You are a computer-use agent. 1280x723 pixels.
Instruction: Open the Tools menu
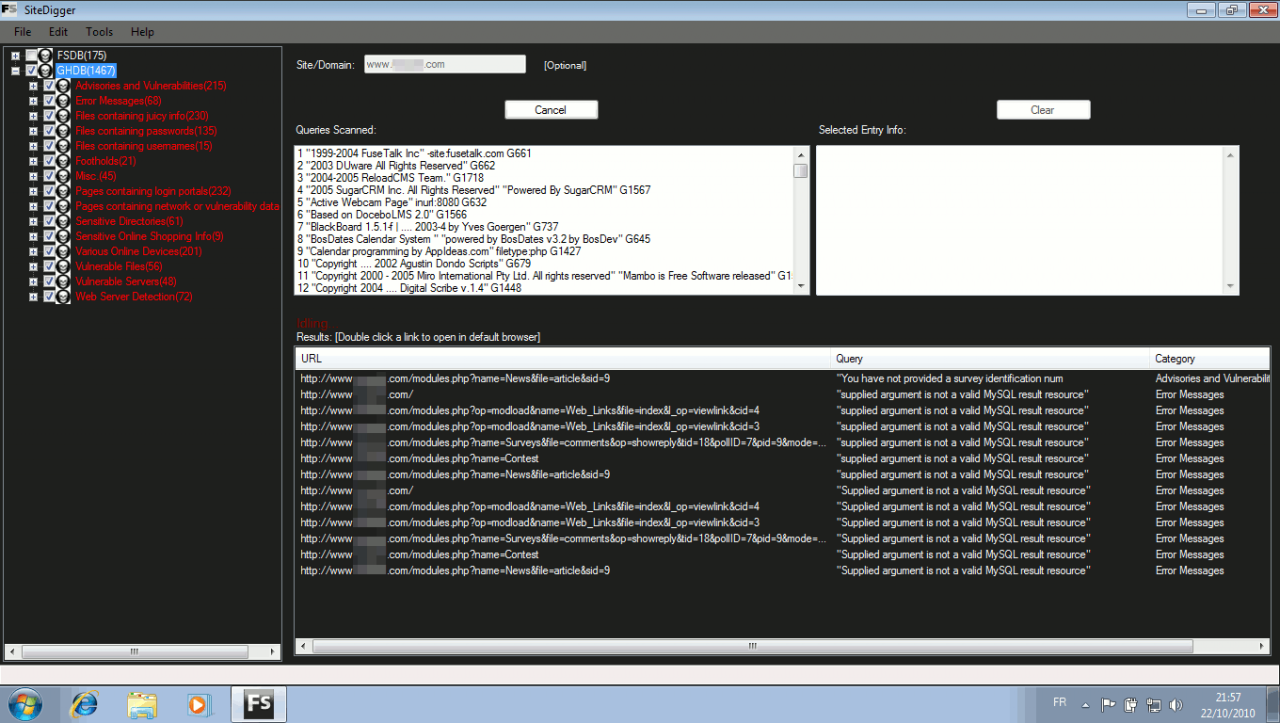pos(99,32)
